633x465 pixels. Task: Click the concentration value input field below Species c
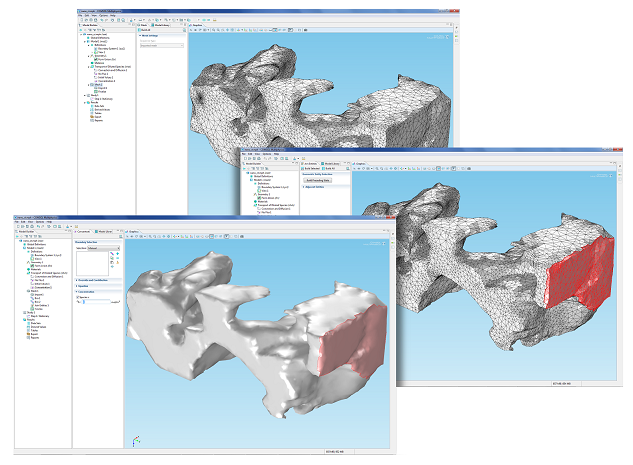96,302
